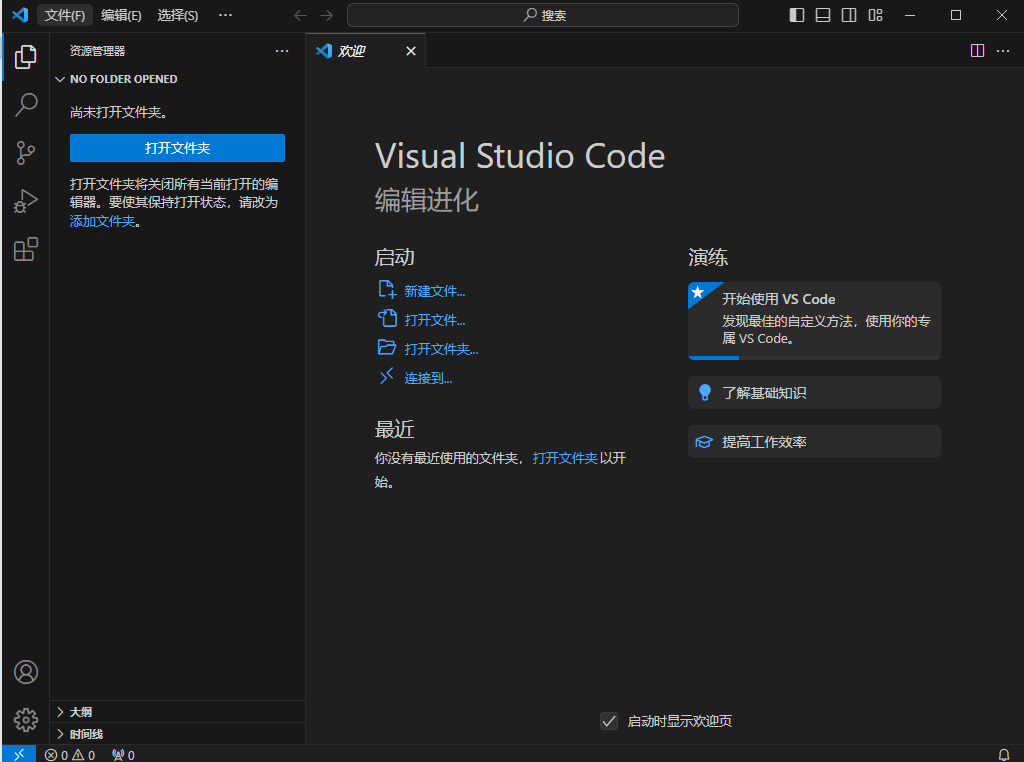Split the editor to the right
This screenshot has width=1024, height=762.
[977, 51]
